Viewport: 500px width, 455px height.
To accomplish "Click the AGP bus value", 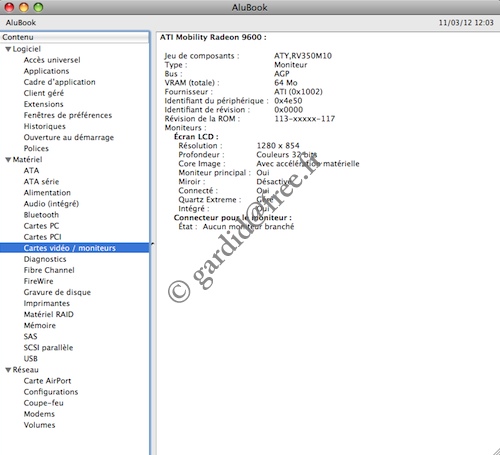I will (x=282, y=74).
